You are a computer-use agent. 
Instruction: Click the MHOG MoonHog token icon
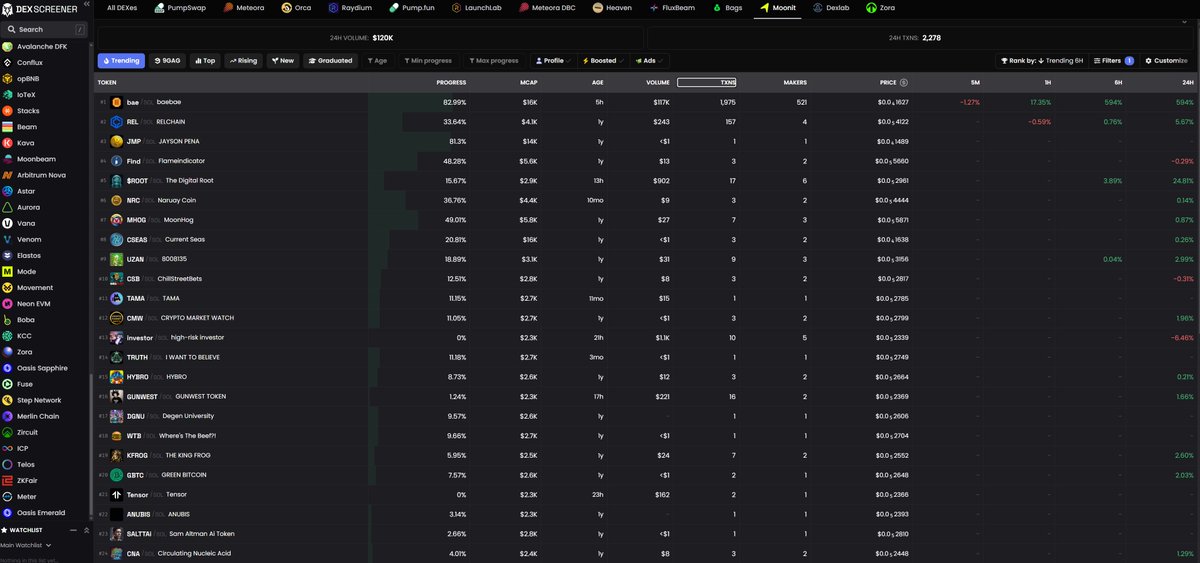click(x=117, y=219)
